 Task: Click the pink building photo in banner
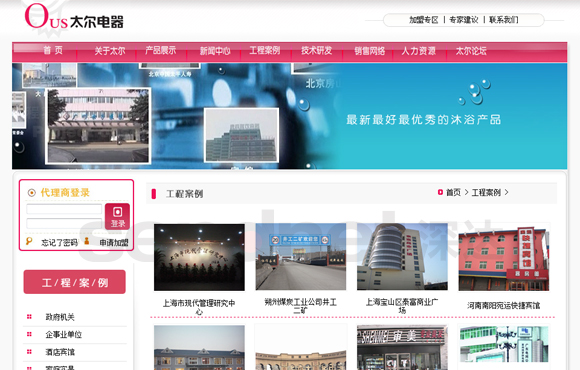(x=98, y=126)
